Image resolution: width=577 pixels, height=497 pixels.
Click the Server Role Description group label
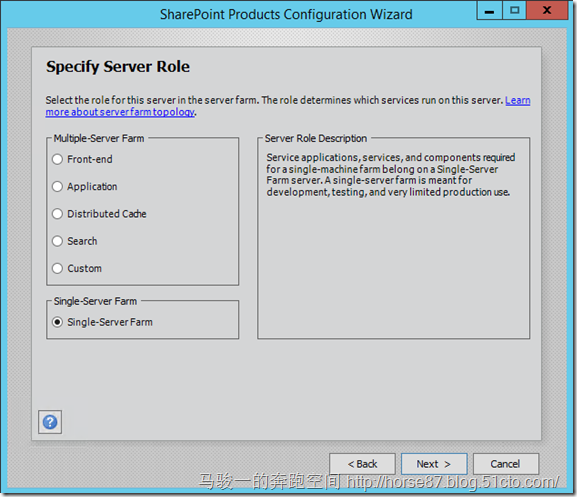316,138
